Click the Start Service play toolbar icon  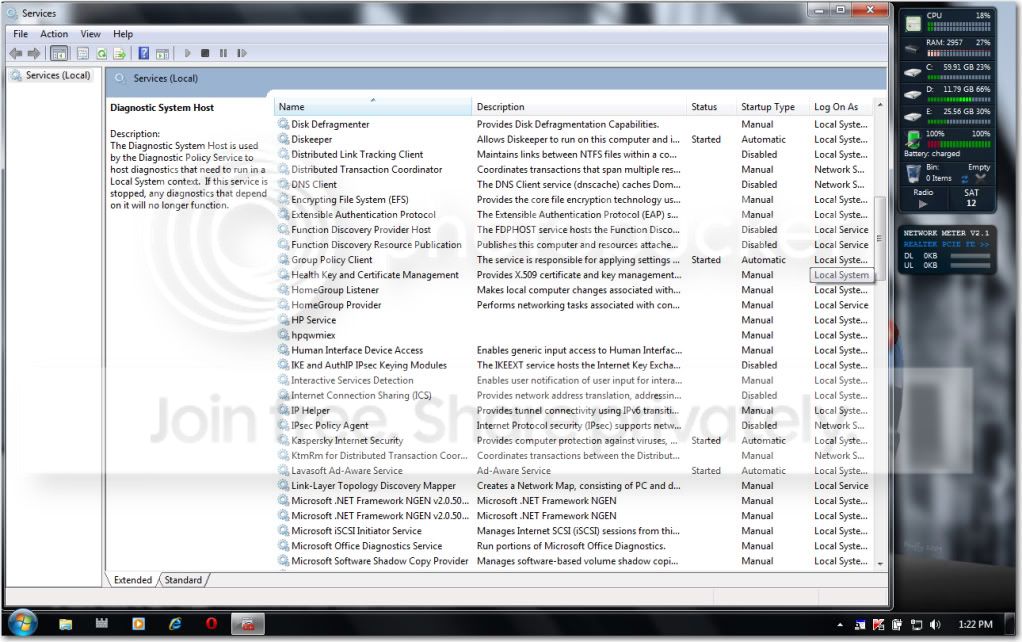pos(188,53)
